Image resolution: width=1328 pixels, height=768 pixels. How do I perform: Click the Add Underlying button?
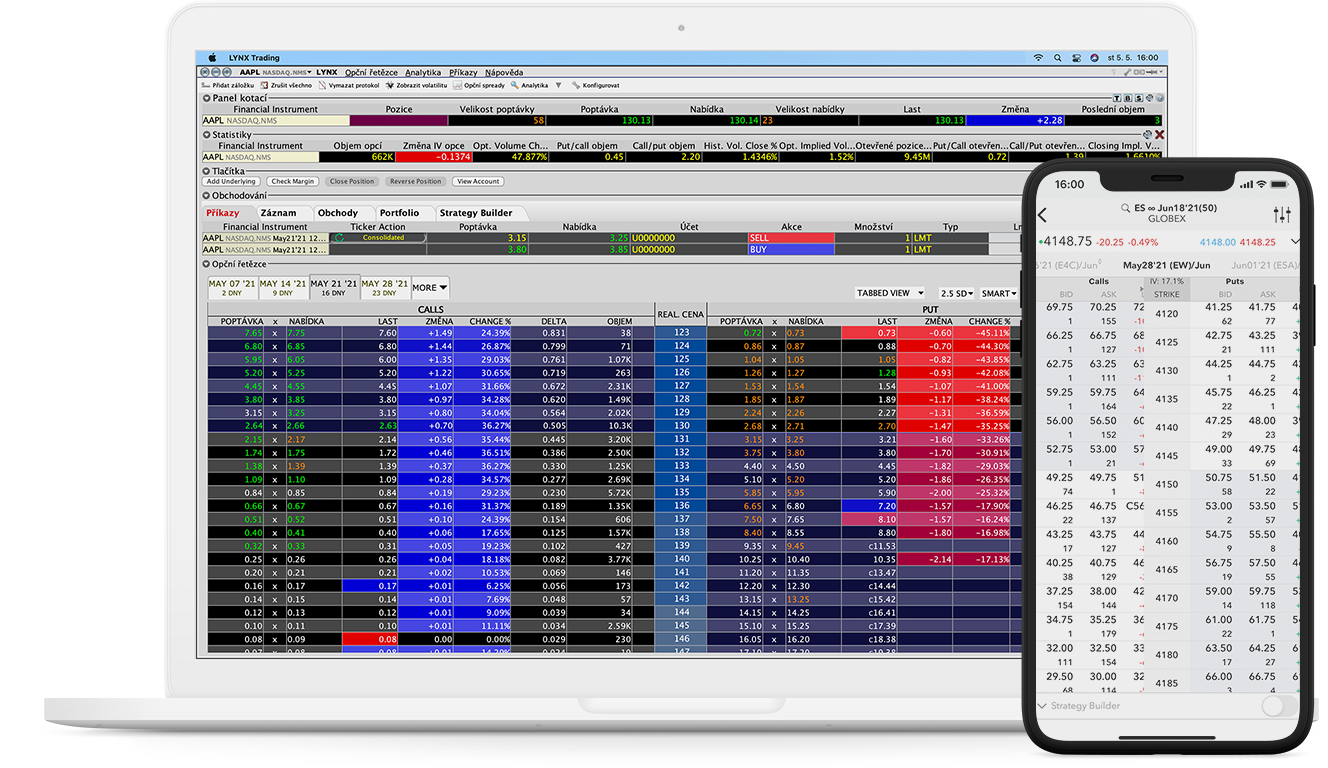pyautogui.click(x=231, y=182)
